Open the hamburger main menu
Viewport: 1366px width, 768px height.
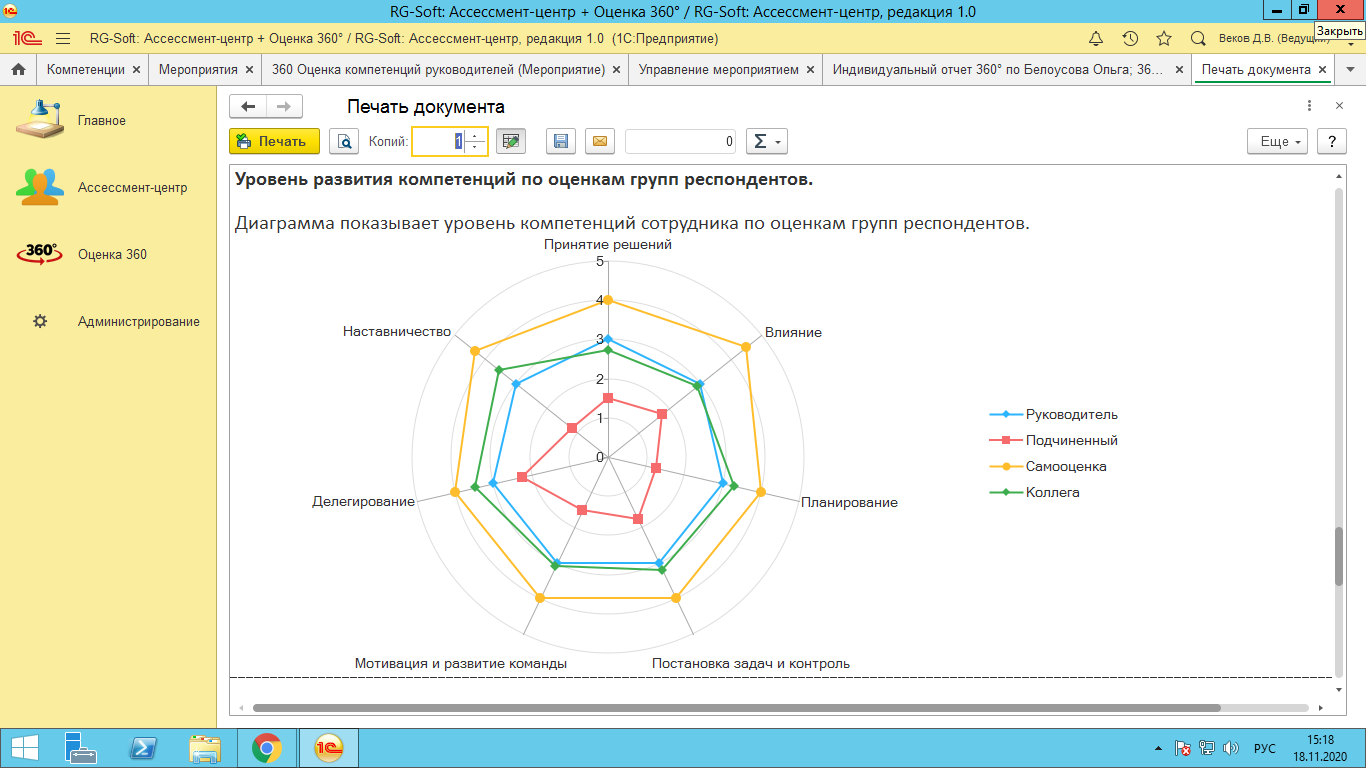coord(63,39)
